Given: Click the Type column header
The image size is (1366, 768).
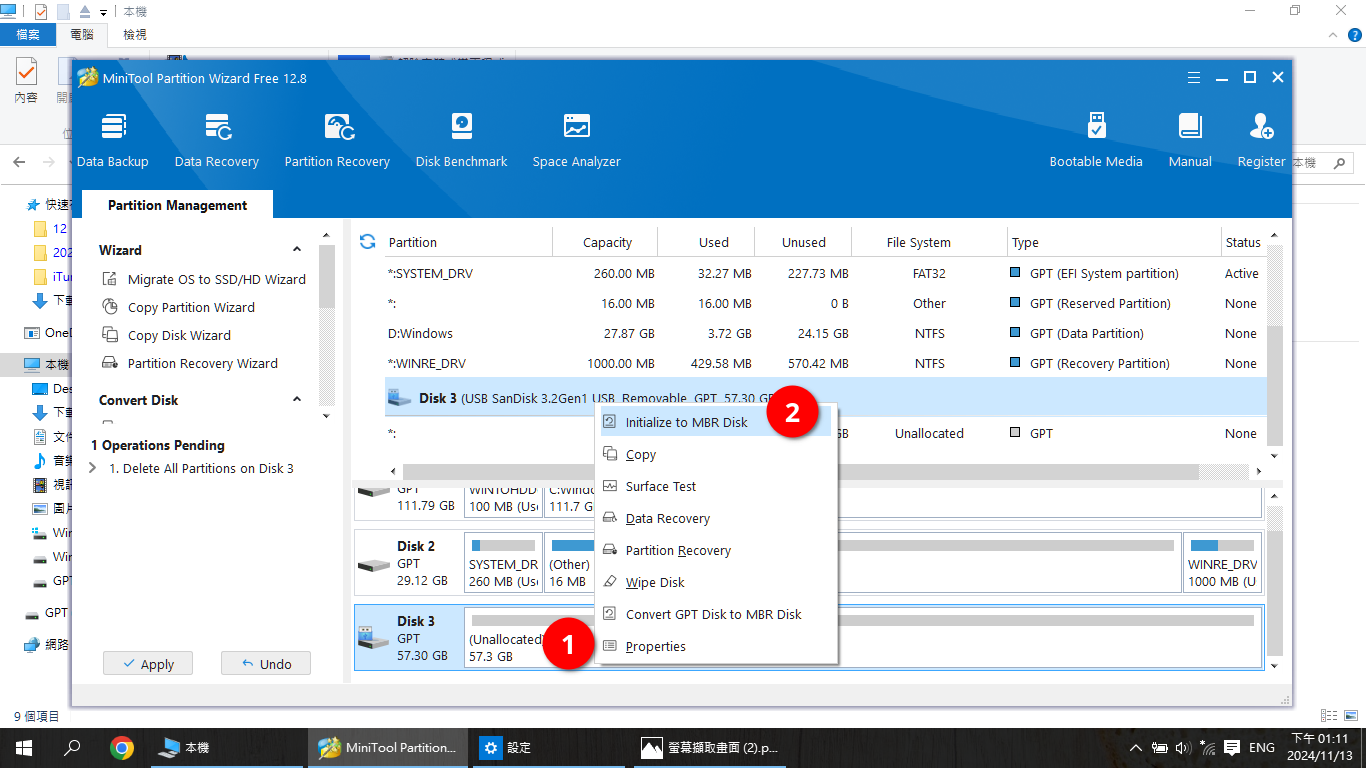Looking at the screenshot, I should tap(1114, 242).
